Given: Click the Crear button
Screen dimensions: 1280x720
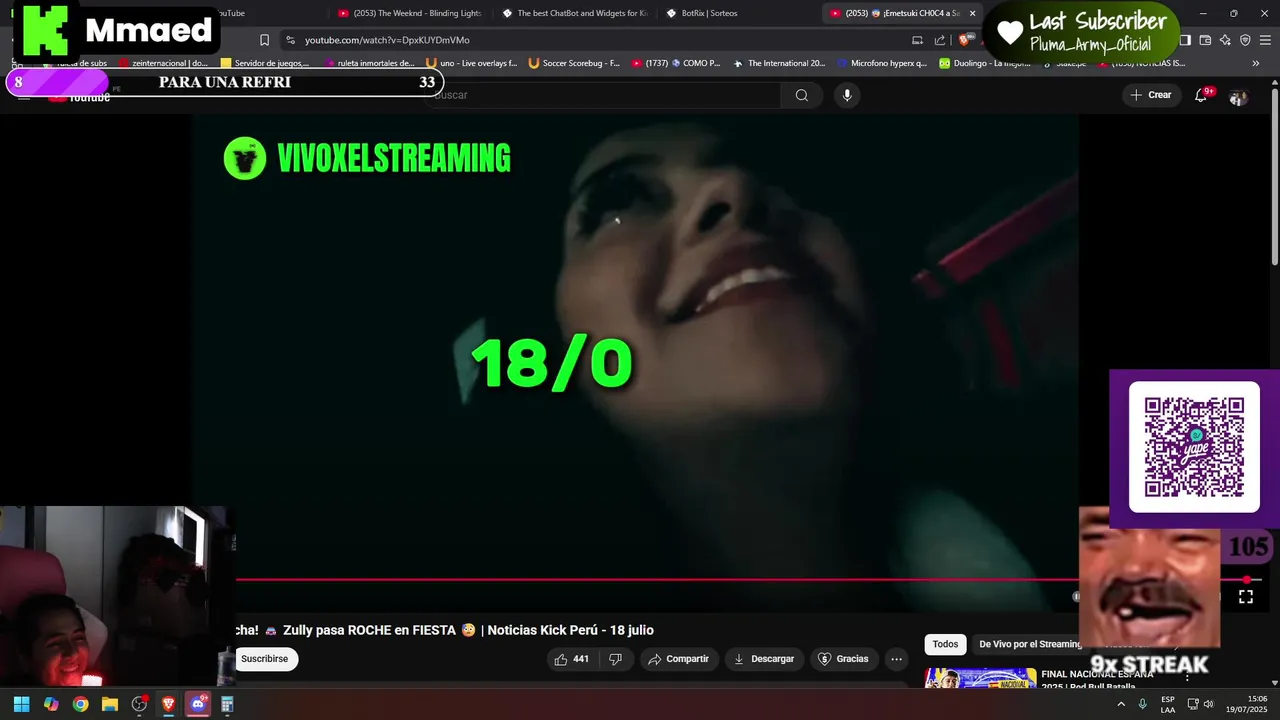Looking at the screenshot, I should [x=1150, y=95].
